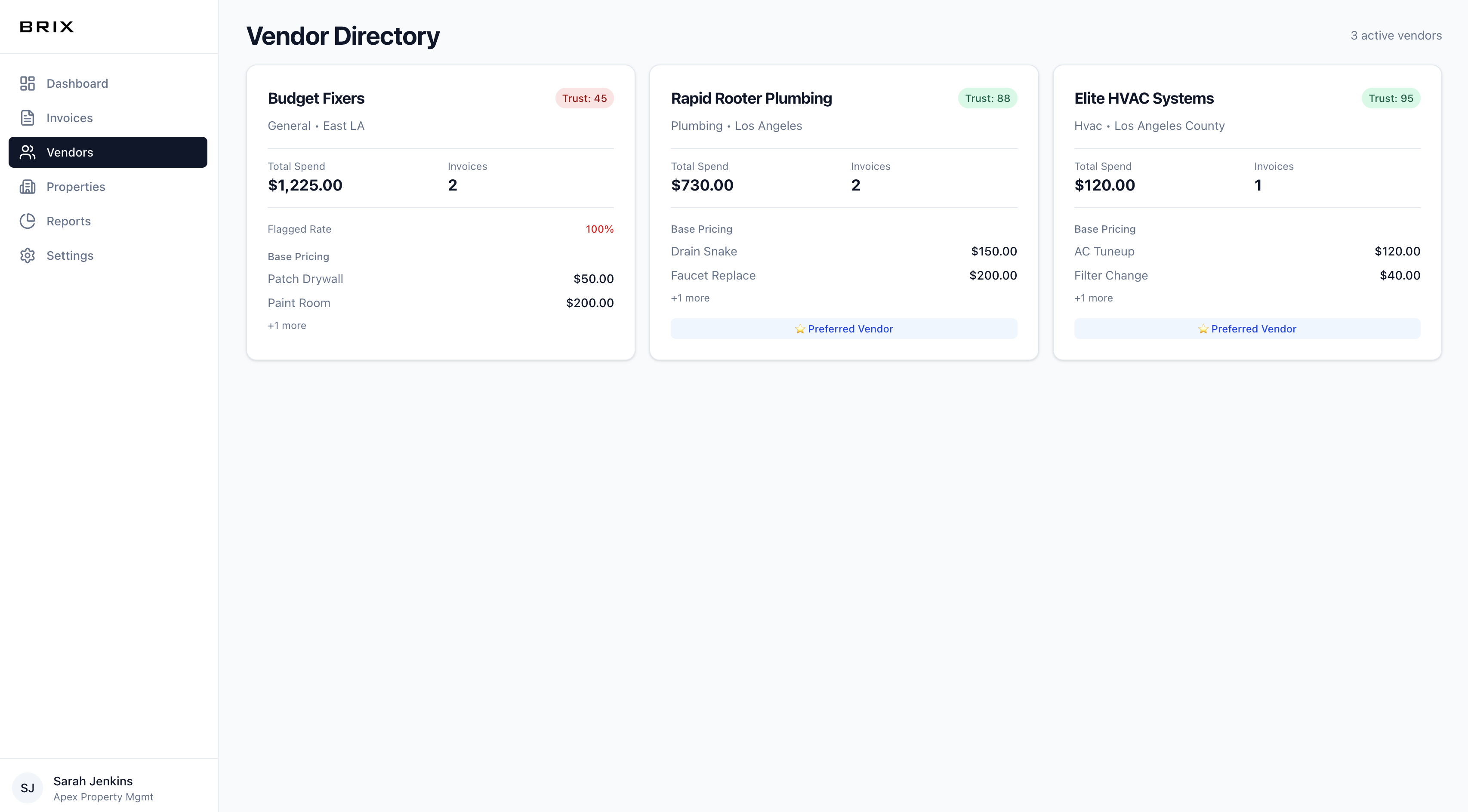Expand +1 more pricing for Budget Fixers
The width and height of the screenshot is (1468, 812).
click(287, 326)
